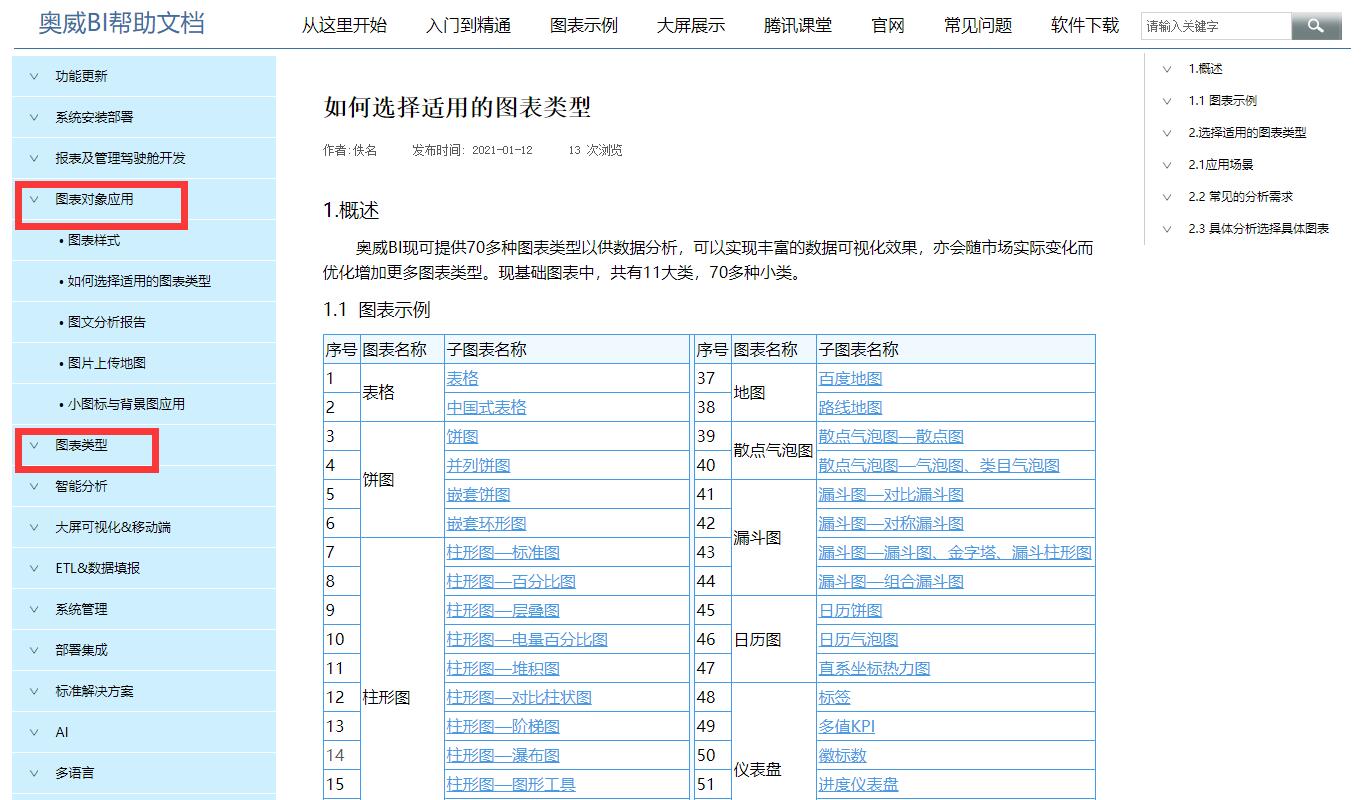Expand the 图表类型 sidebar section
Screen dimensions: 1364x800
[81, 445]
